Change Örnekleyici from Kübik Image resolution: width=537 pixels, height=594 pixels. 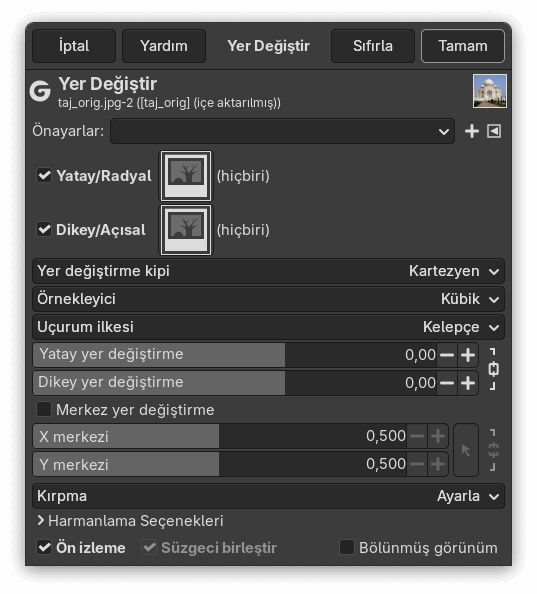point(268,299)
